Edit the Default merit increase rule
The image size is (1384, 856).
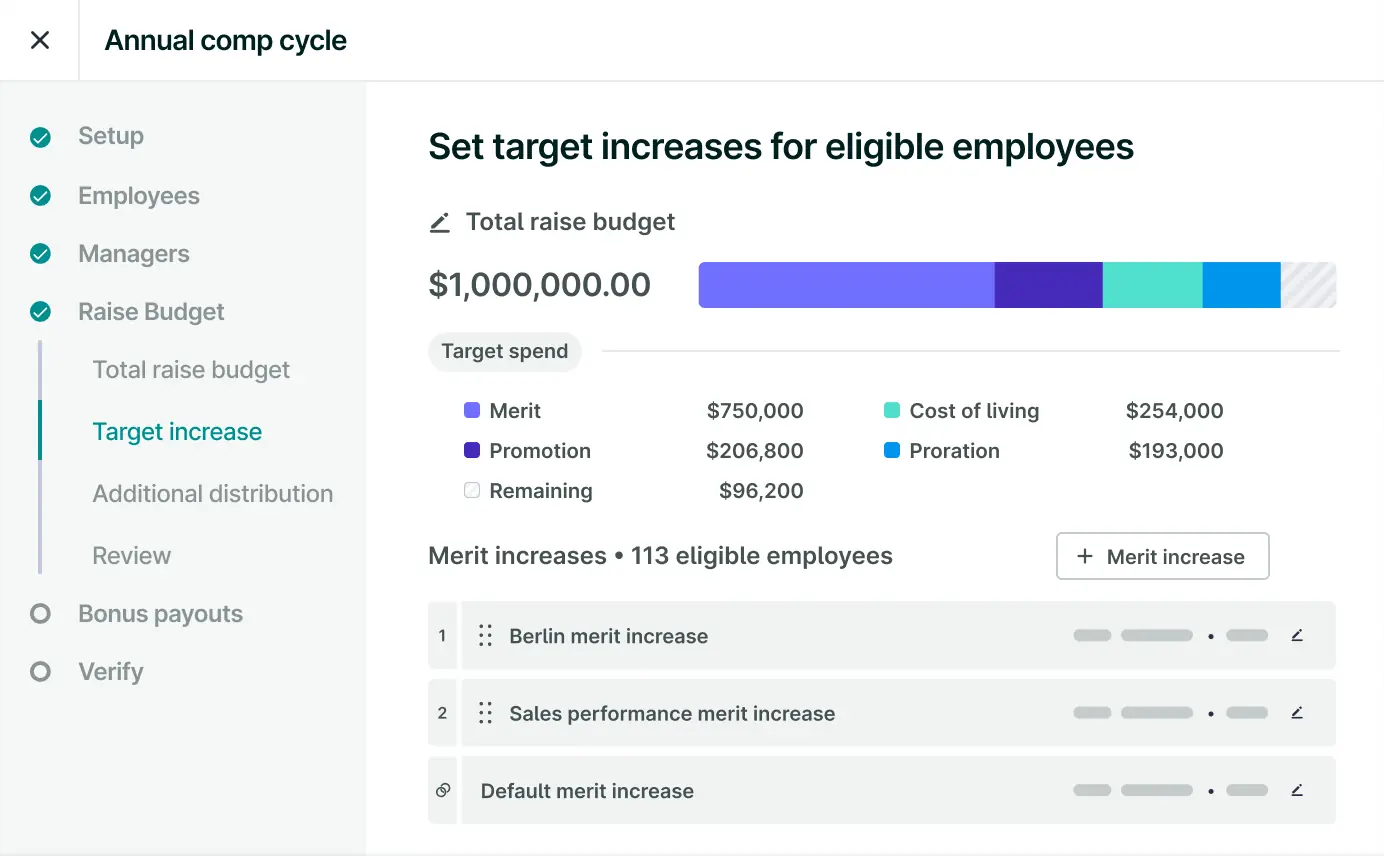(x=1297, y=790)
